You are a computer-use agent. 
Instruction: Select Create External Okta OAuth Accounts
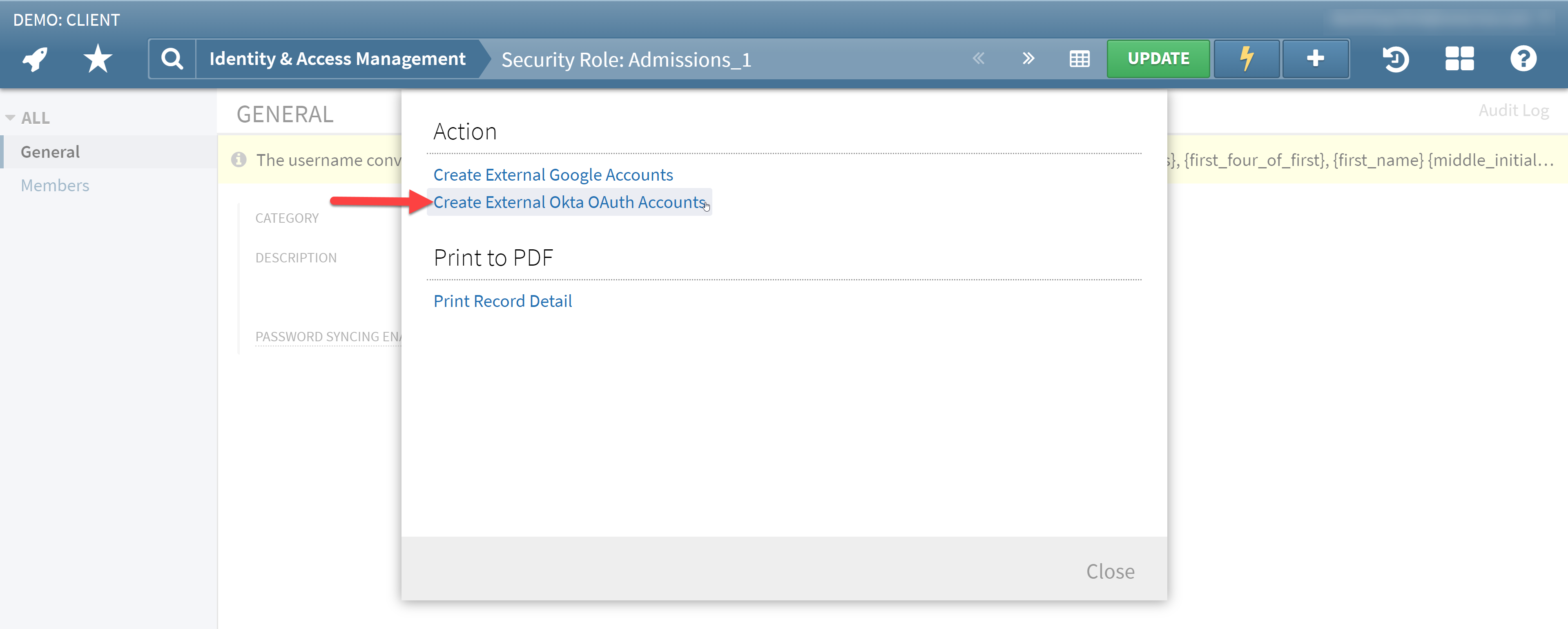point(569,201)
